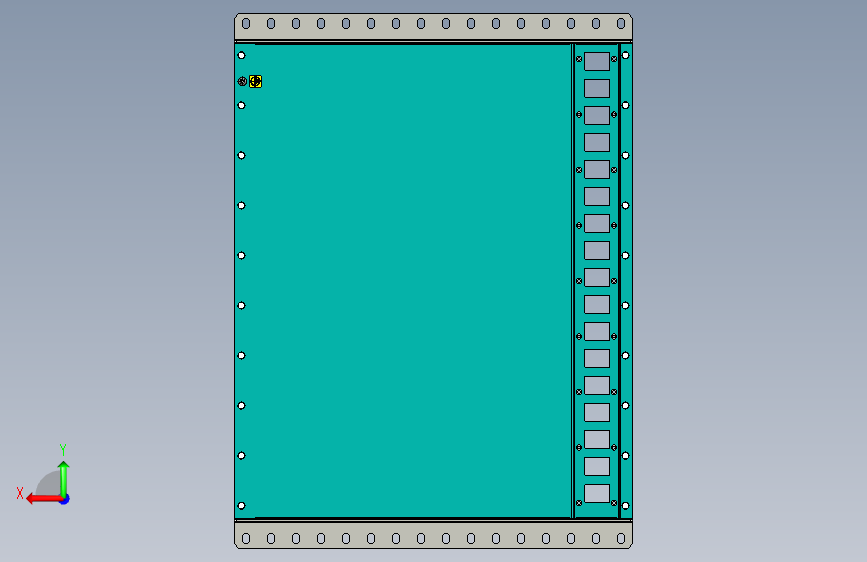The height and width of the screenshot is (562, 867).
Task: Click the bottommost rectangular cutout in the right strip
Action: tap(597, 493)
